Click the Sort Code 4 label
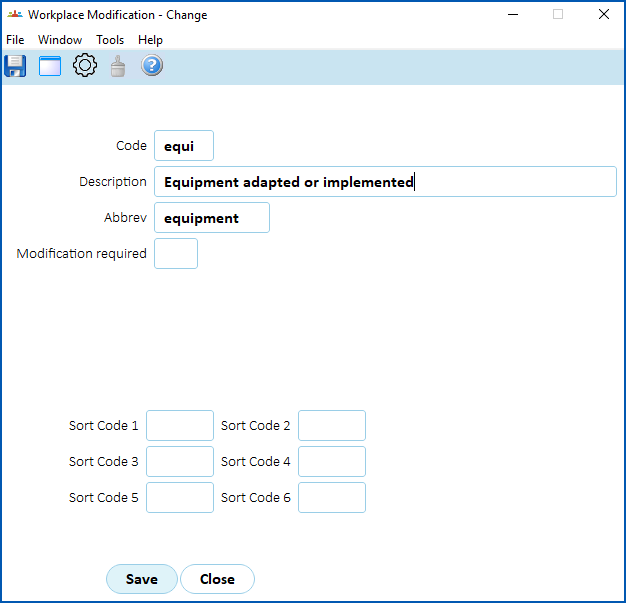 coord(256,462)
